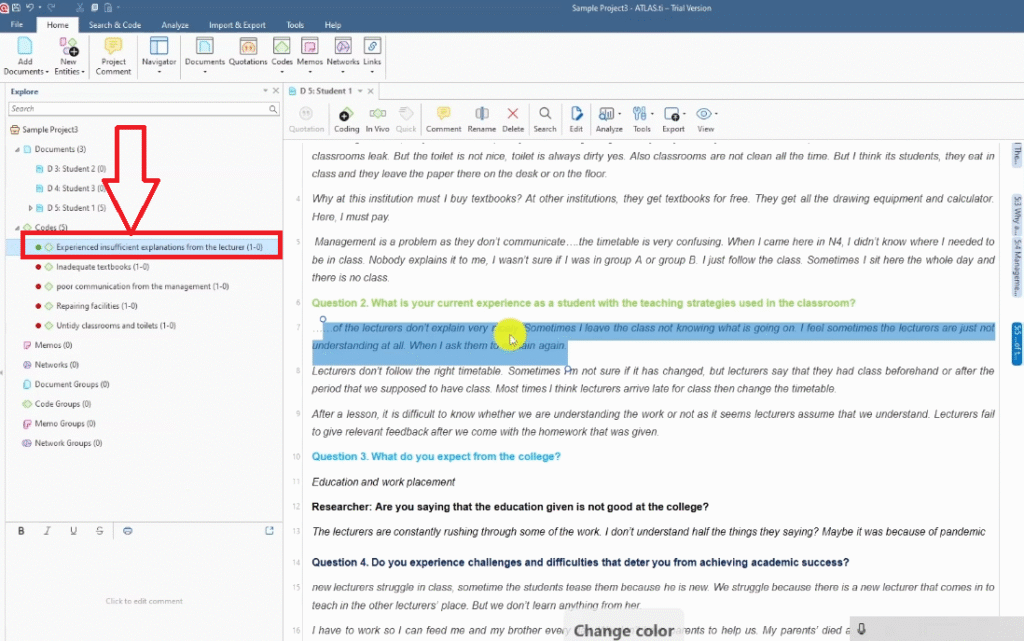The image size is (1024, 641).
Task: Collapse the Documents (3) tree node
Action: click(16, 149)
